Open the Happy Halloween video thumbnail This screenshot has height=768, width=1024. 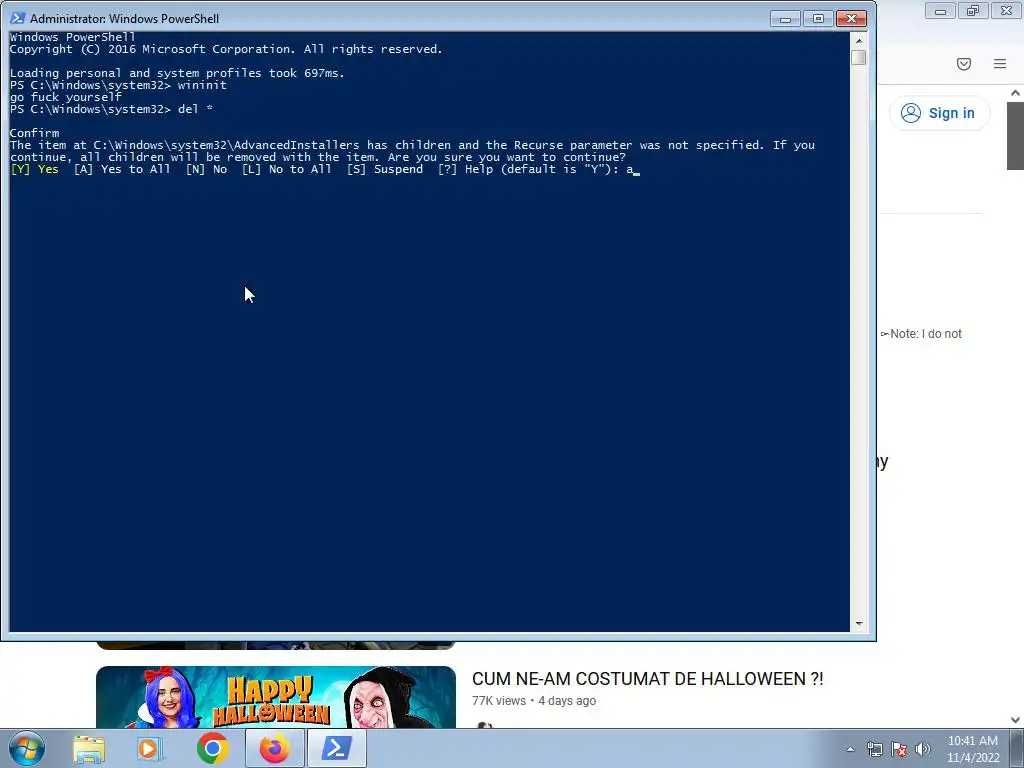(x=276, y=697)
